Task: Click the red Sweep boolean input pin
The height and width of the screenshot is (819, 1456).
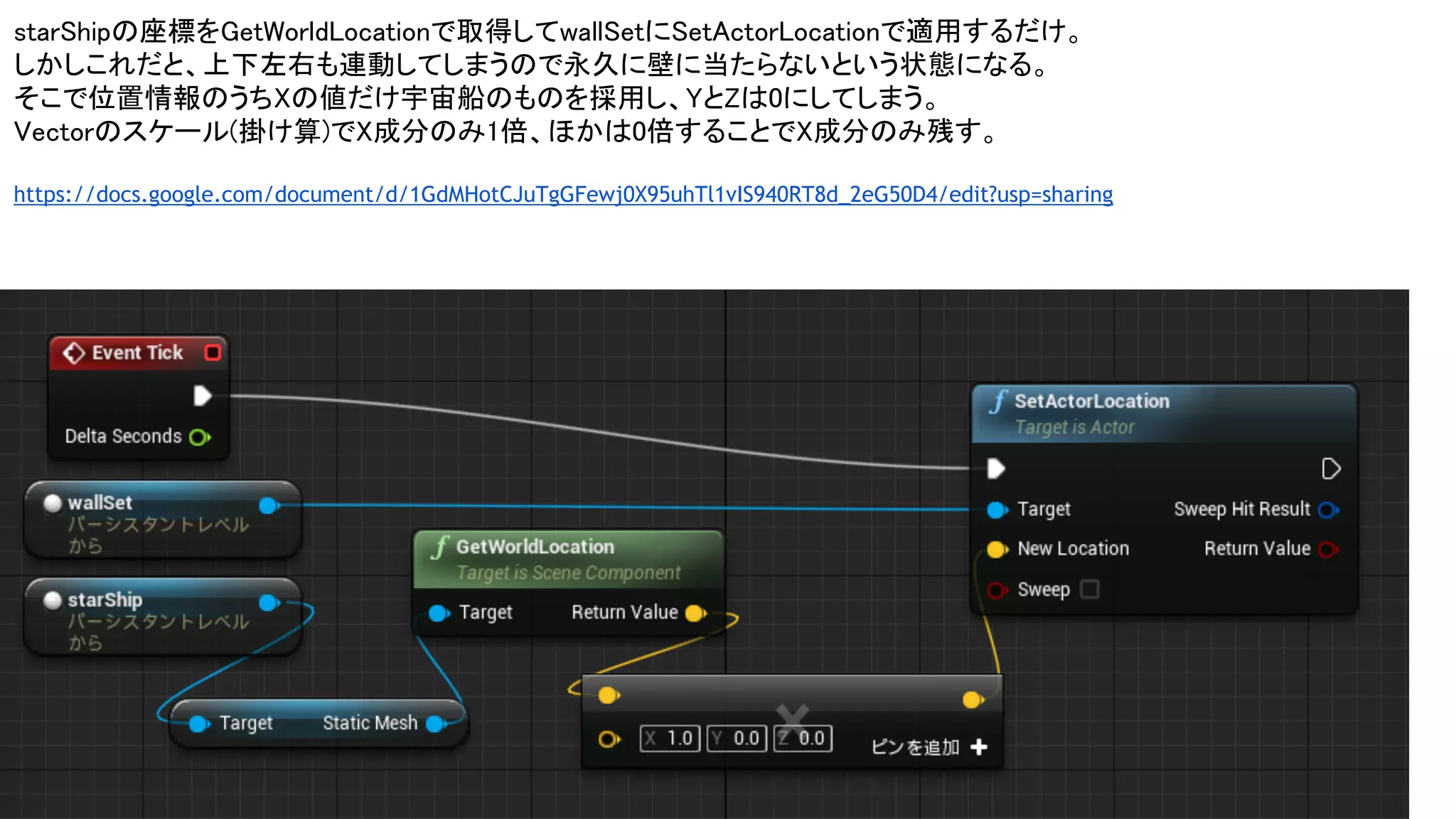Action: pos(997,590)
